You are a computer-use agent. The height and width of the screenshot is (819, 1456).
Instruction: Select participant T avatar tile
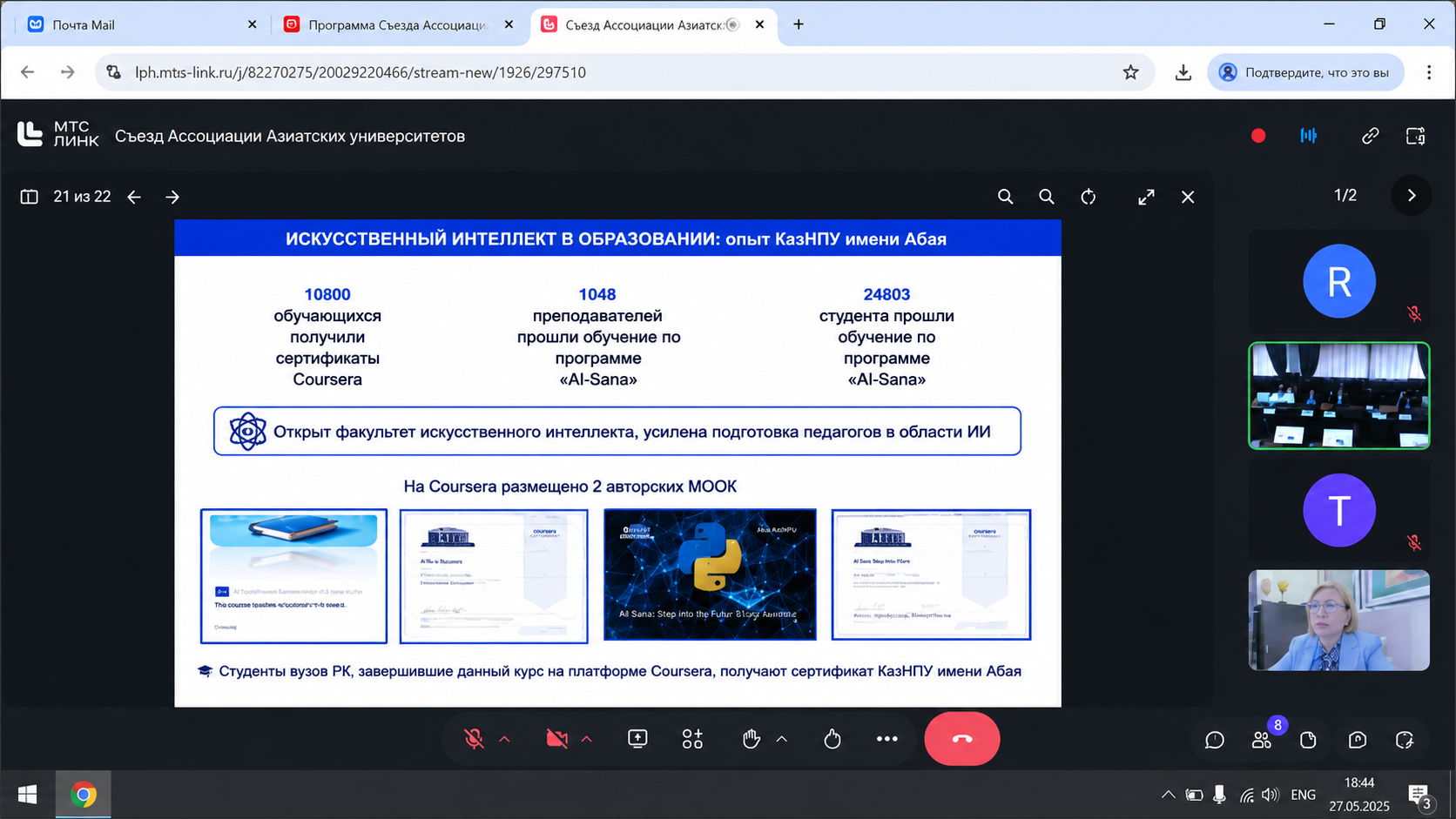(x=1339, y=510)
